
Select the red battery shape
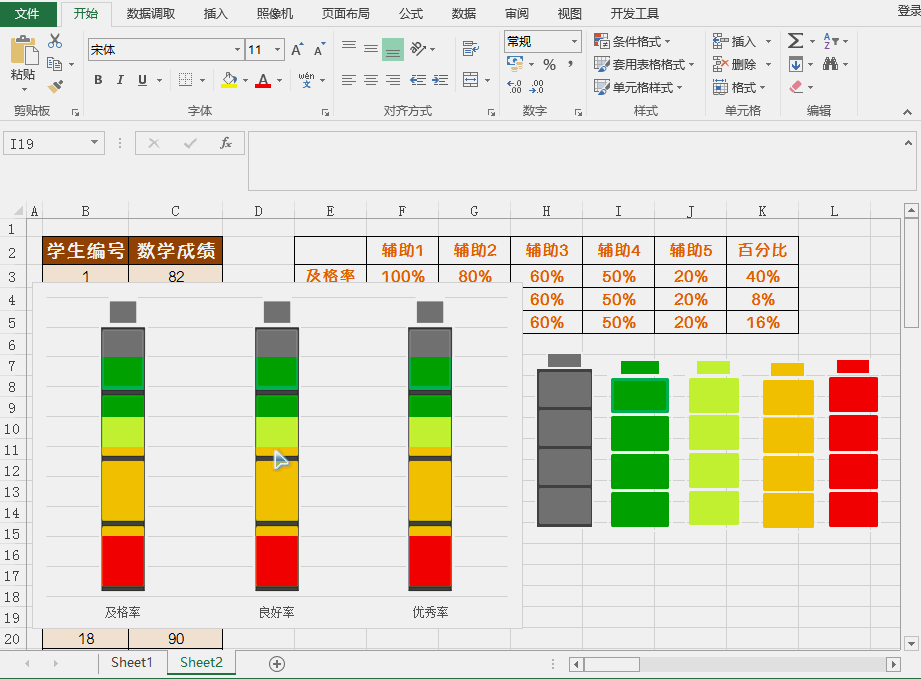[x=853, y=443]
